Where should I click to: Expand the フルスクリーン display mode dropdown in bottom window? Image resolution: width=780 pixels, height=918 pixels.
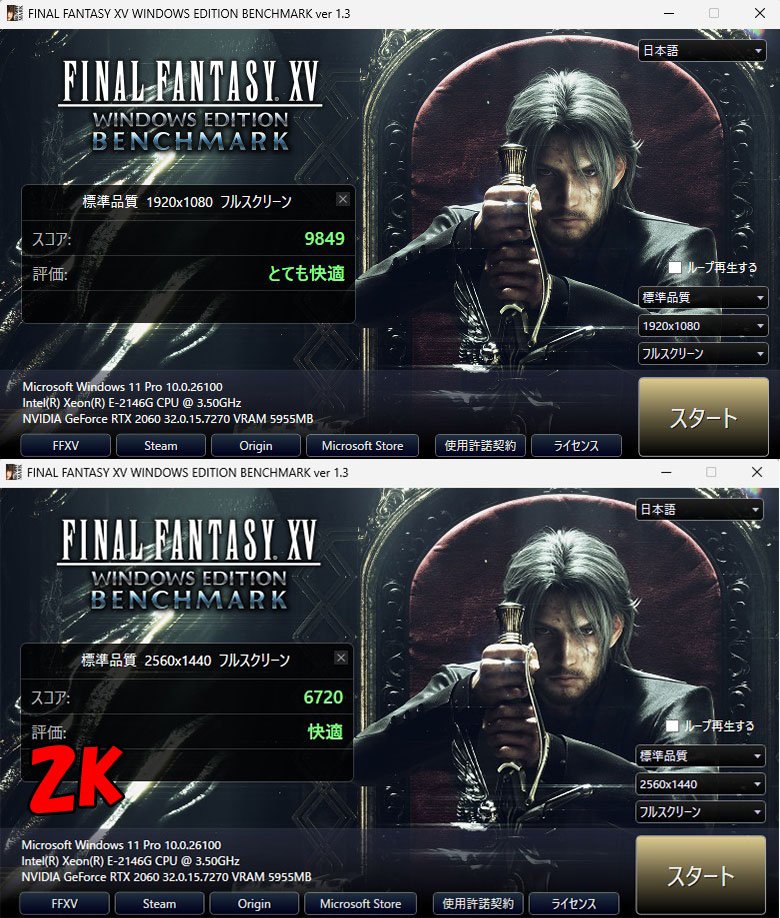(700, 812)
